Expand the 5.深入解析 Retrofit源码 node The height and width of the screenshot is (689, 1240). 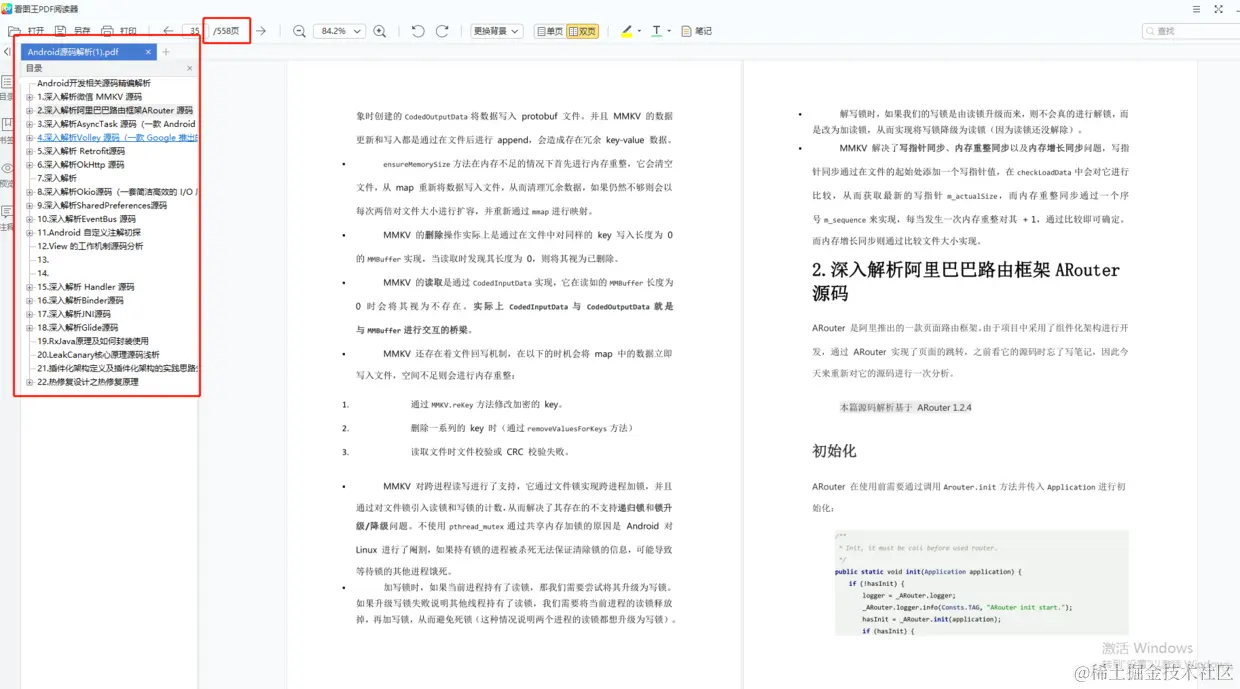click(x=30, y=151)
